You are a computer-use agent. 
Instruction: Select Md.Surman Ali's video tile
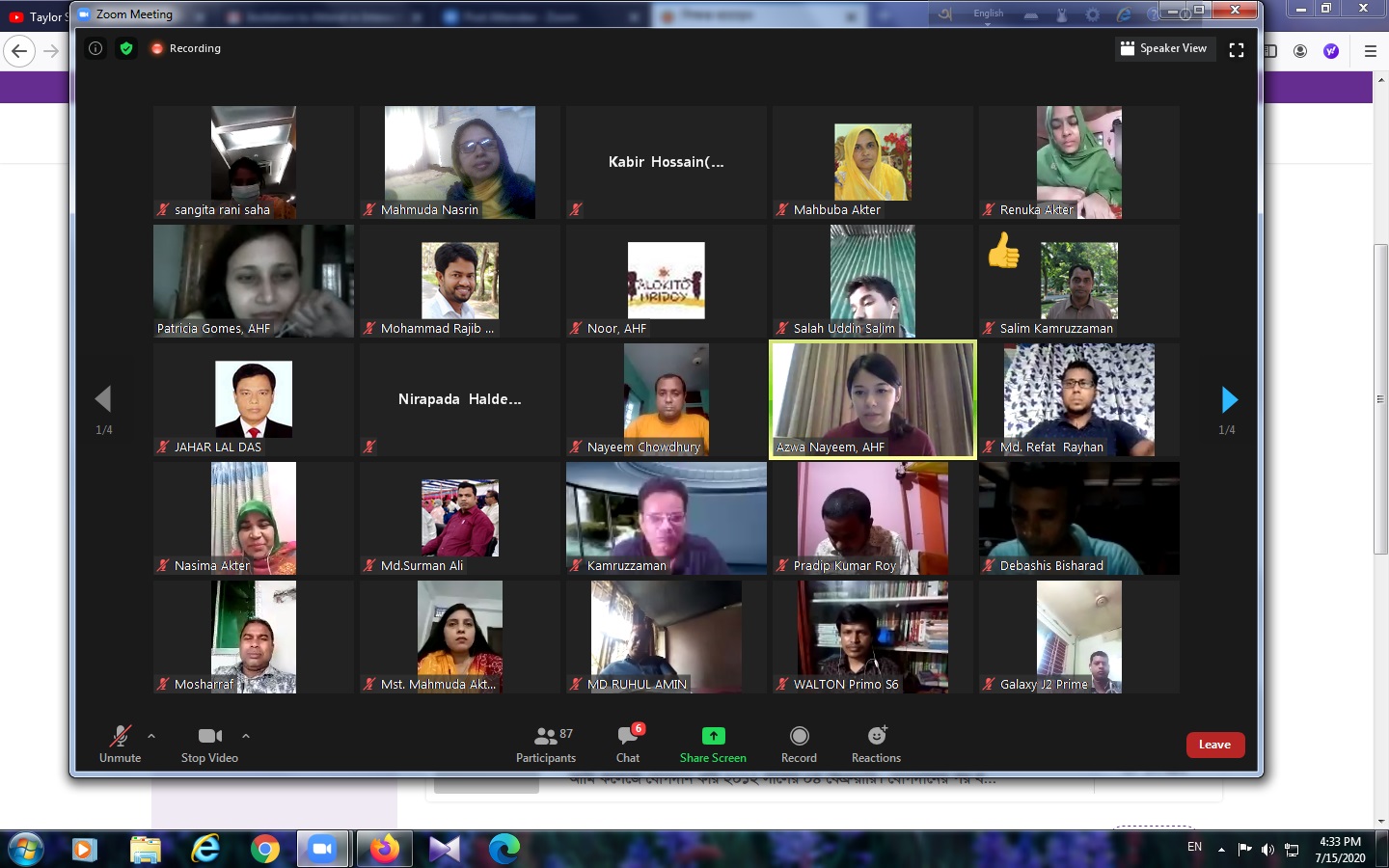coord(460,518)
